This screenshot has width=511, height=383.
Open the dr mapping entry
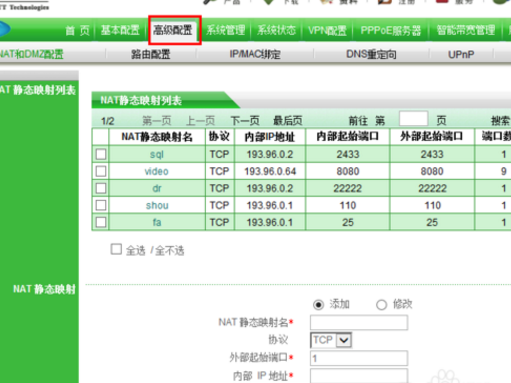157,188
